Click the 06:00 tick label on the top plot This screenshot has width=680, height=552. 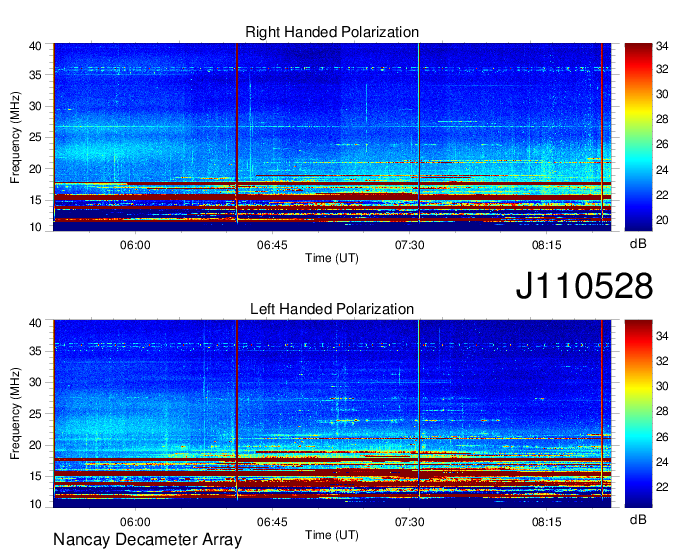[x=135, y=245]
